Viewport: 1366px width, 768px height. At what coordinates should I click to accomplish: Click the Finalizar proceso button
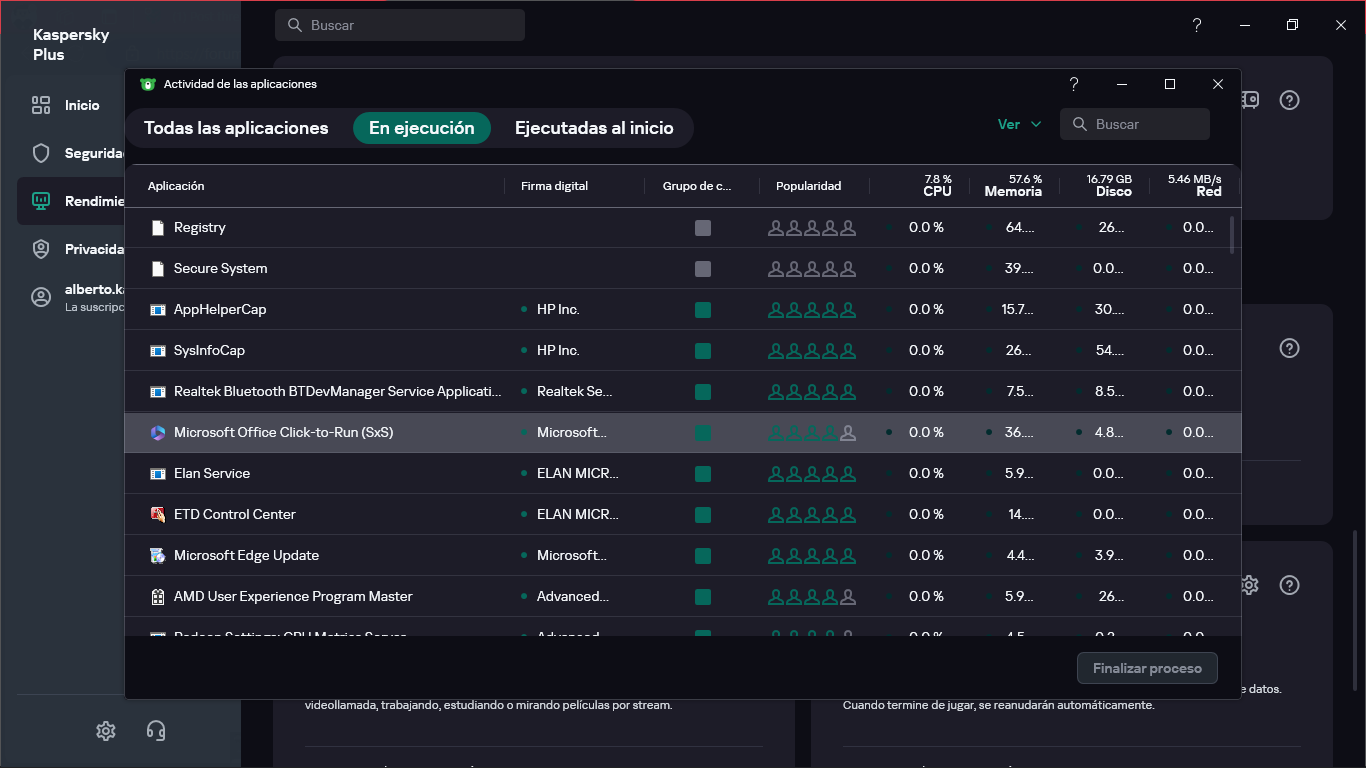point(1147,668)
